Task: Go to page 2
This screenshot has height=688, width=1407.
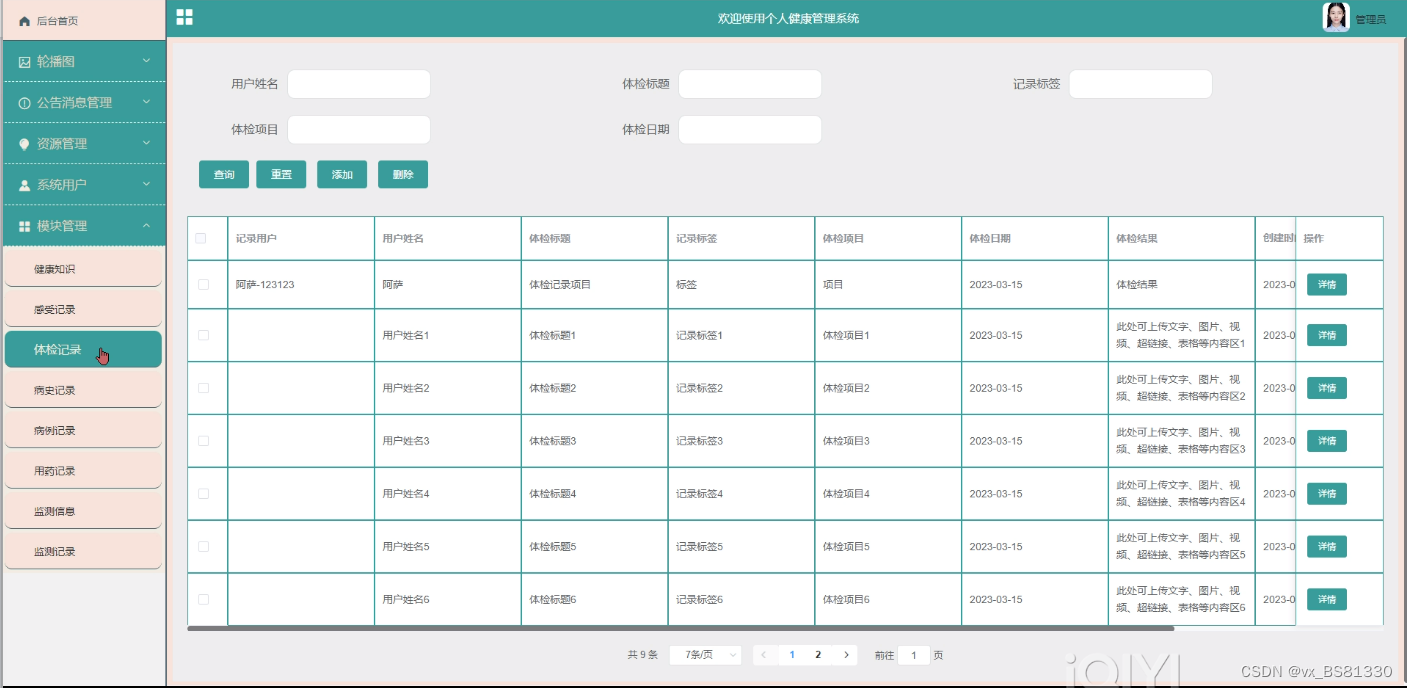Action: coord(818,655)
